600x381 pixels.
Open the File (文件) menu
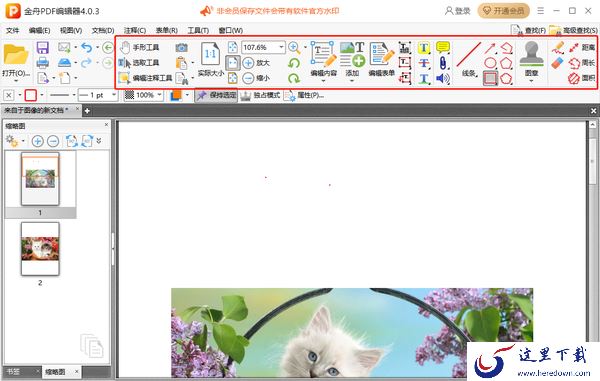(12, 30)
